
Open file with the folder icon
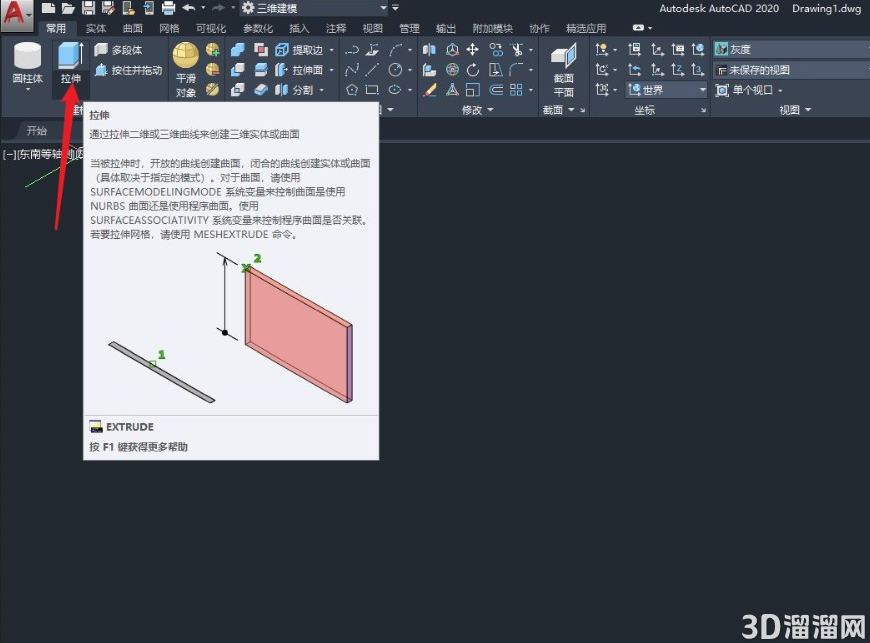[x=67, y=8]
